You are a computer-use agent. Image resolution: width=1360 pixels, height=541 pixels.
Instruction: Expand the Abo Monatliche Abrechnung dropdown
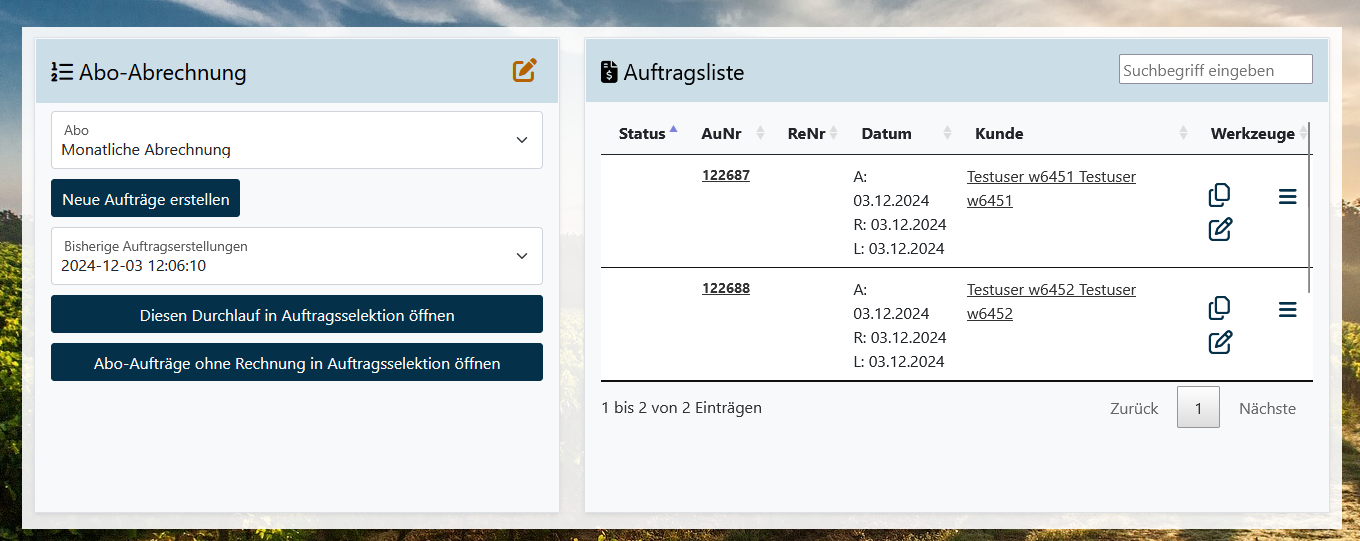coord(297,140)
